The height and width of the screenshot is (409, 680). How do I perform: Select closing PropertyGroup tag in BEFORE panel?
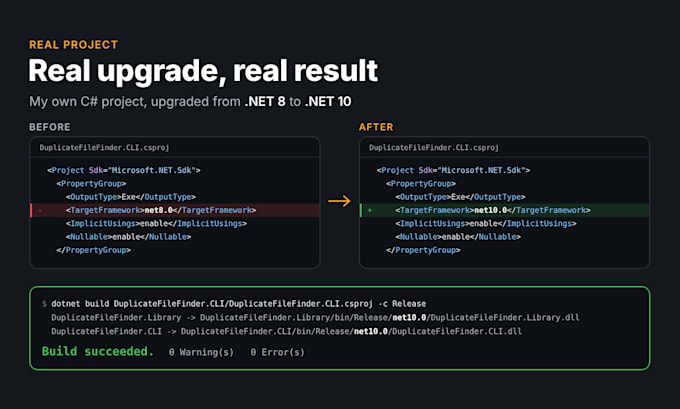tap(93, 250)
